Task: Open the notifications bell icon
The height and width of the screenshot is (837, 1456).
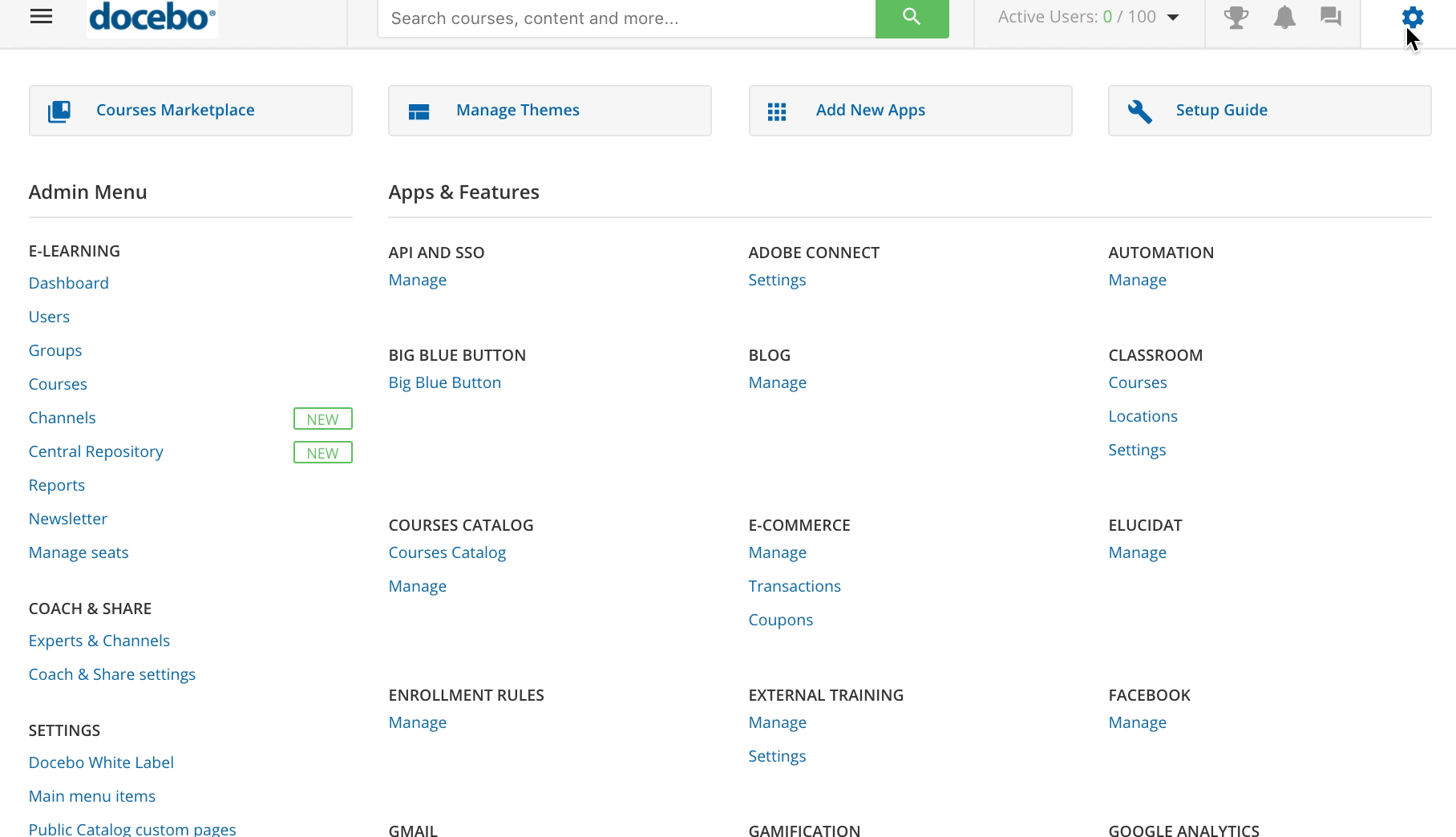Action: pyautogui.click(x=1284, y=17)
